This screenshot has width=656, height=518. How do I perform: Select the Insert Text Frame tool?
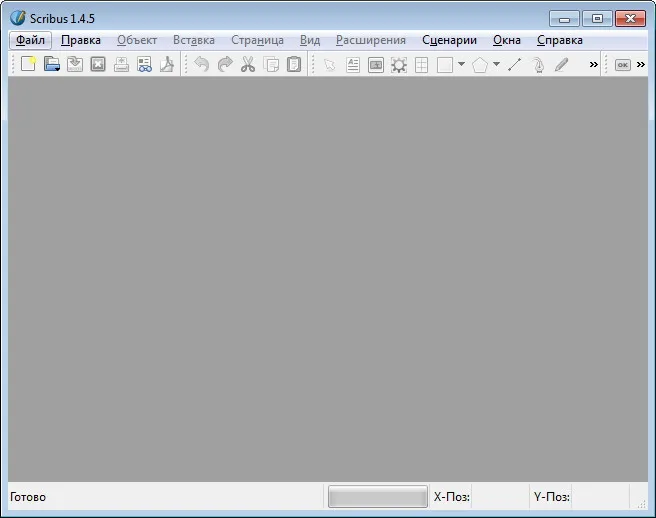tap(353, 65)
